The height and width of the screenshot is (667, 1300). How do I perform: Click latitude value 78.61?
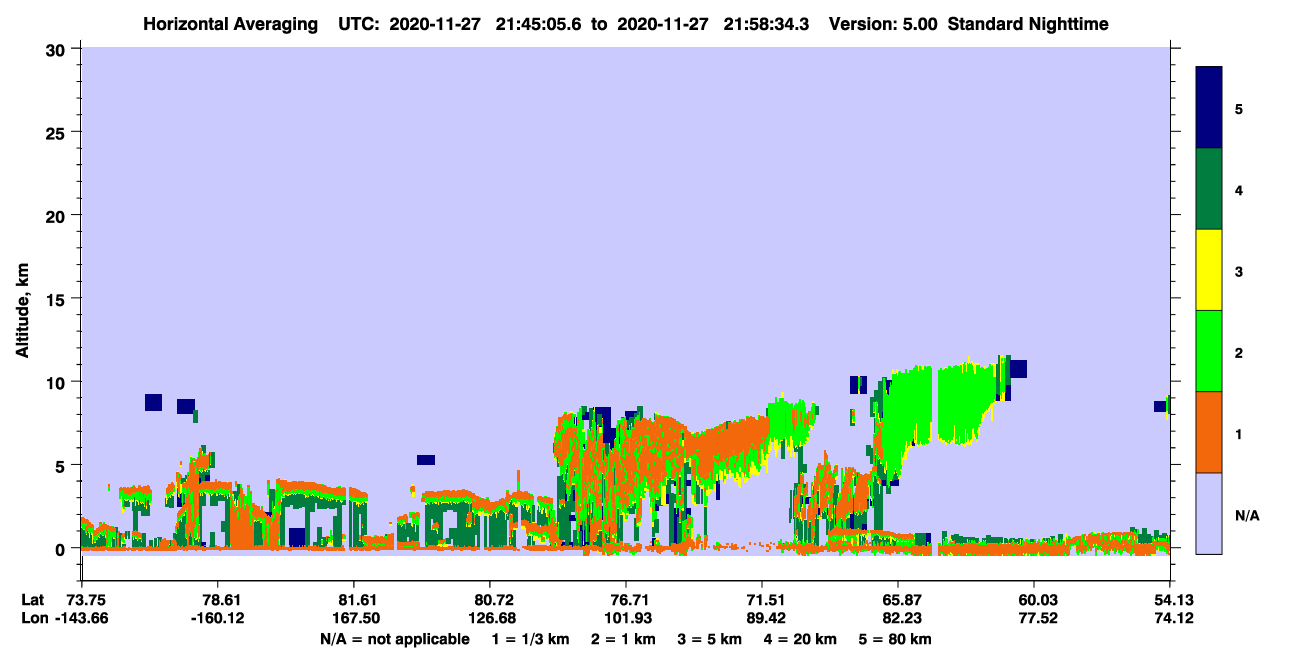(x=218, y=600)
